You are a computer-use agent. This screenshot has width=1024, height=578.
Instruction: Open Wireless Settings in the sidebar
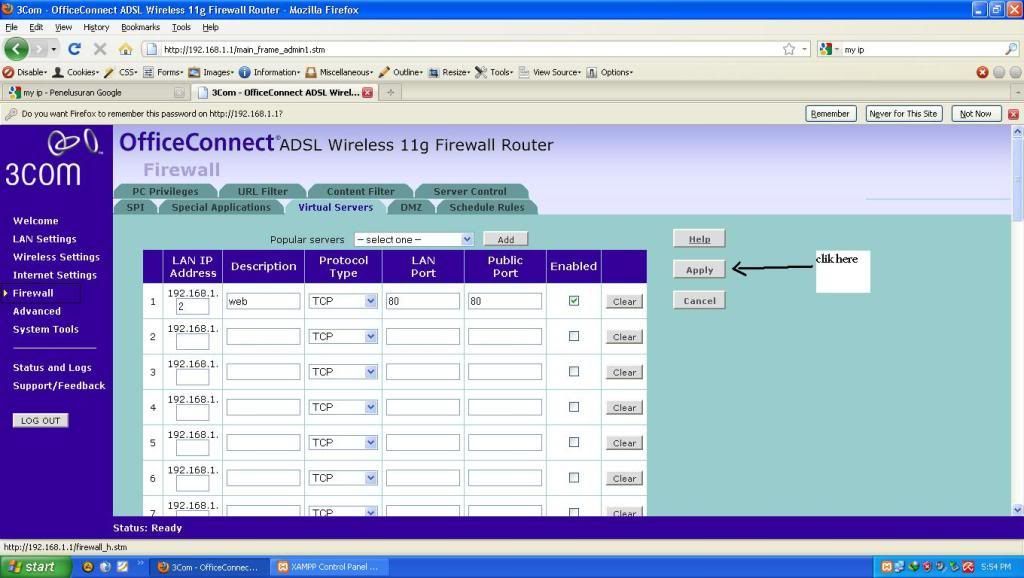[56, 257]
